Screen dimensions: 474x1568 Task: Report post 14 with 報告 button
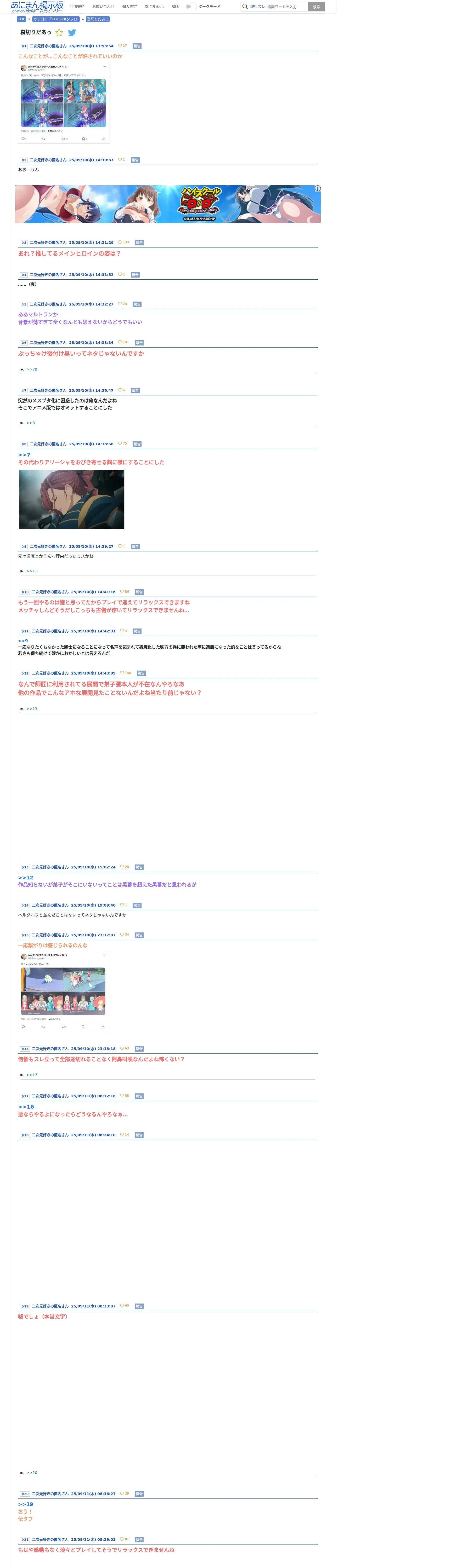137,906
